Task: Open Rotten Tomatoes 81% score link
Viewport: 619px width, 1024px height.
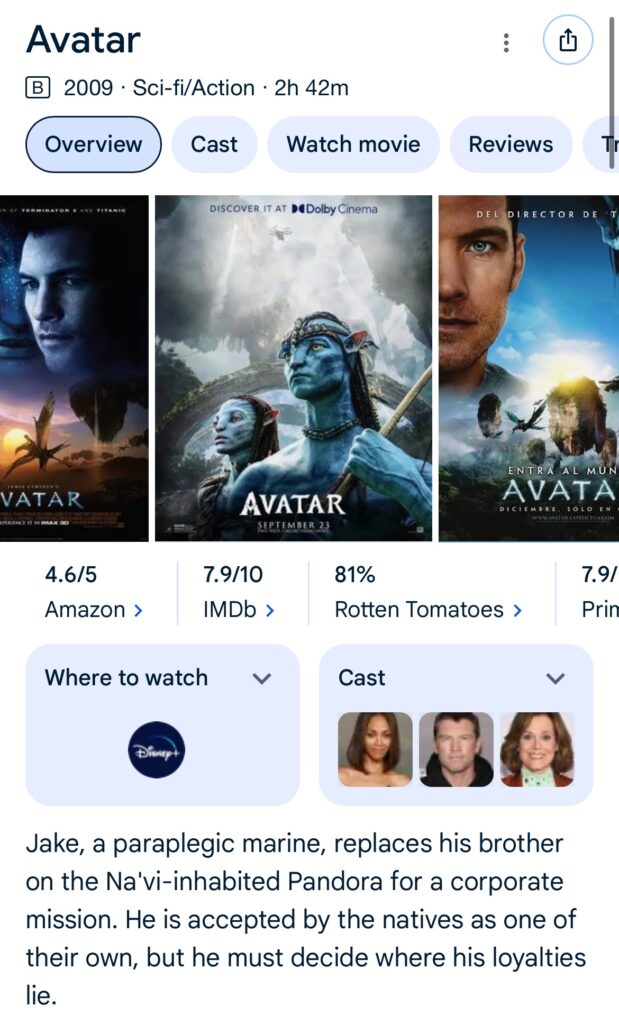Action: point(429,592)
